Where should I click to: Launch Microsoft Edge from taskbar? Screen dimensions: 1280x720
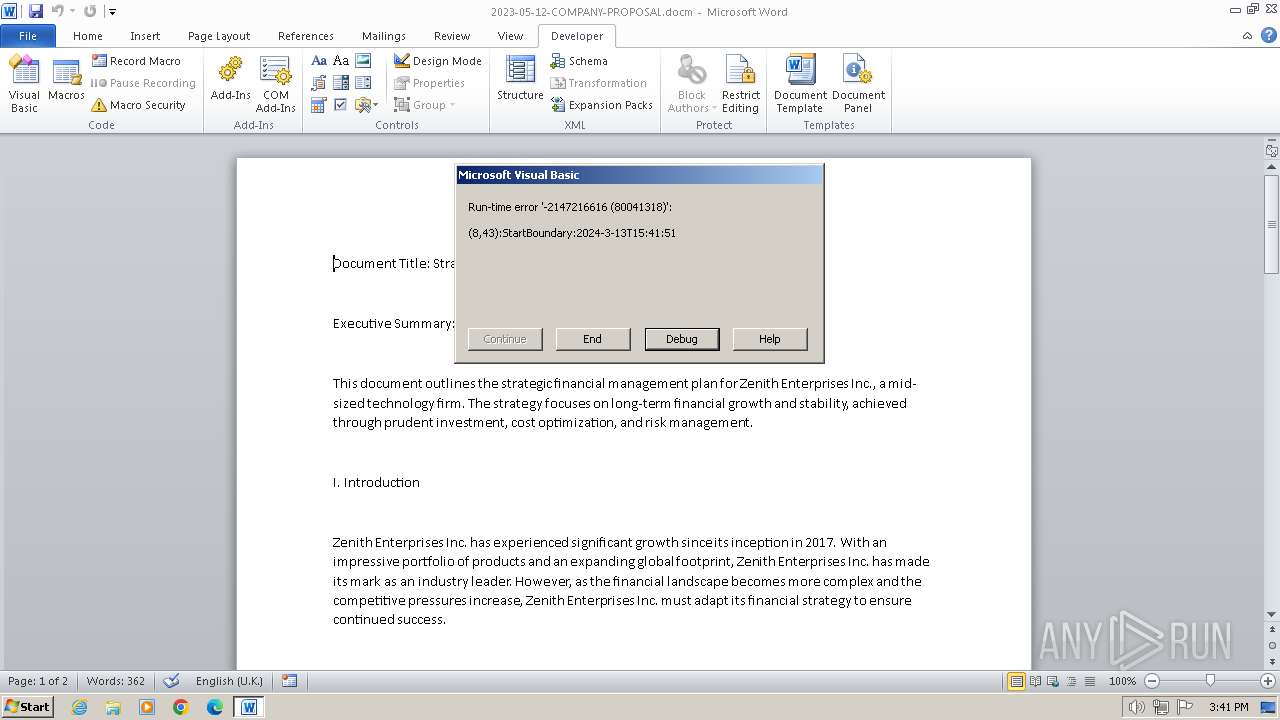pos(215,707)
